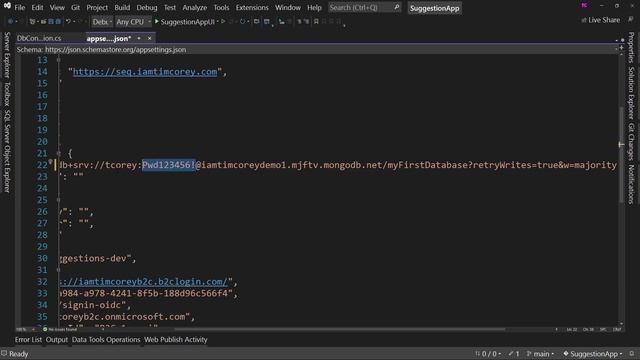Open the main branch dropdown
Image resolution: width=640 pixels, height=360 pixels.
tap(540, 354)
